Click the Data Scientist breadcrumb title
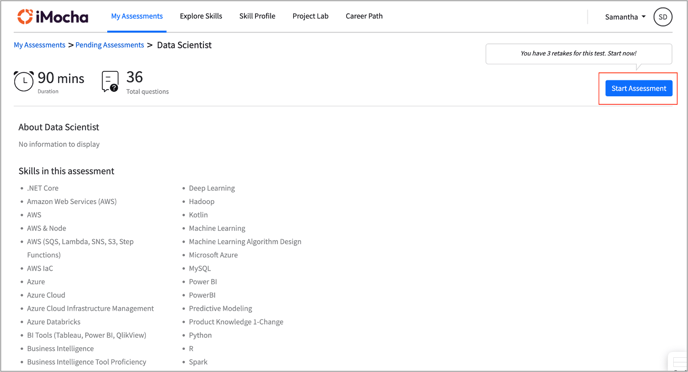Screen dimensions: 688x372 point(184,45)
